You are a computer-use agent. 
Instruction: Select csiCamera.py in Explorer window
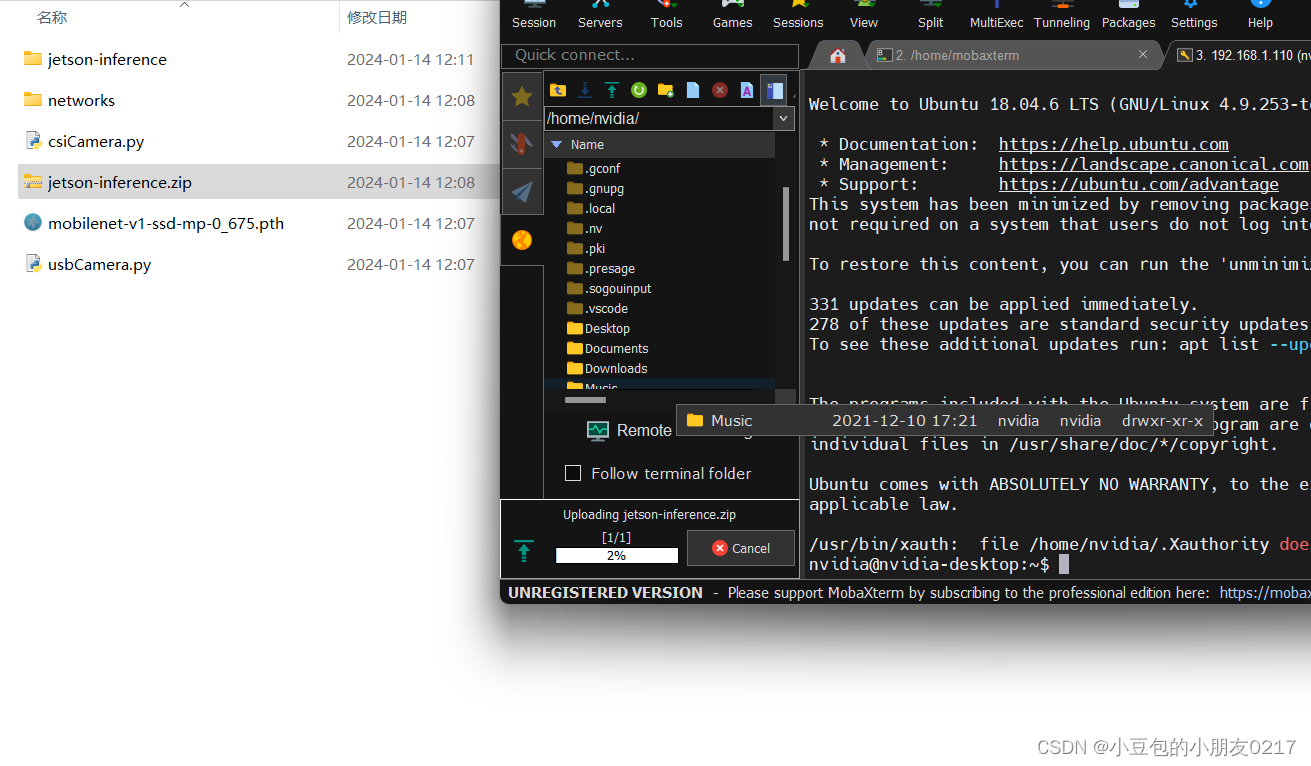258,141
